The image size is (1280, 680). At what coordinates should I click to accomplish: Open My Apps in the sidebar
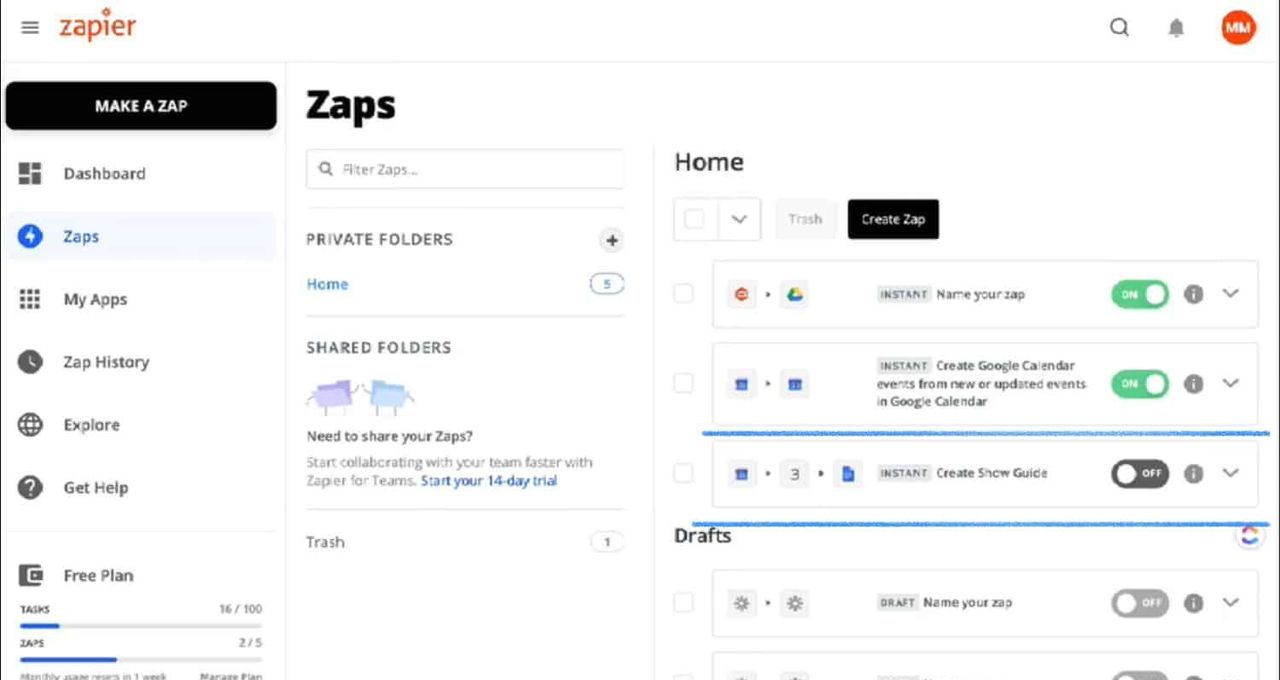tap(95, 299)
